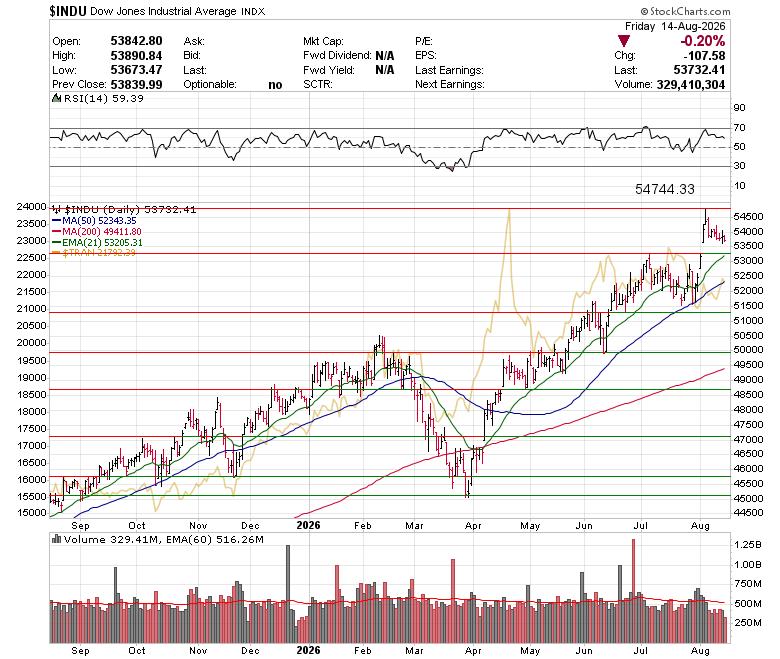Click the Chg value -107.58
The height and width of the screenshot is (659, 780).
click(704, 55)
